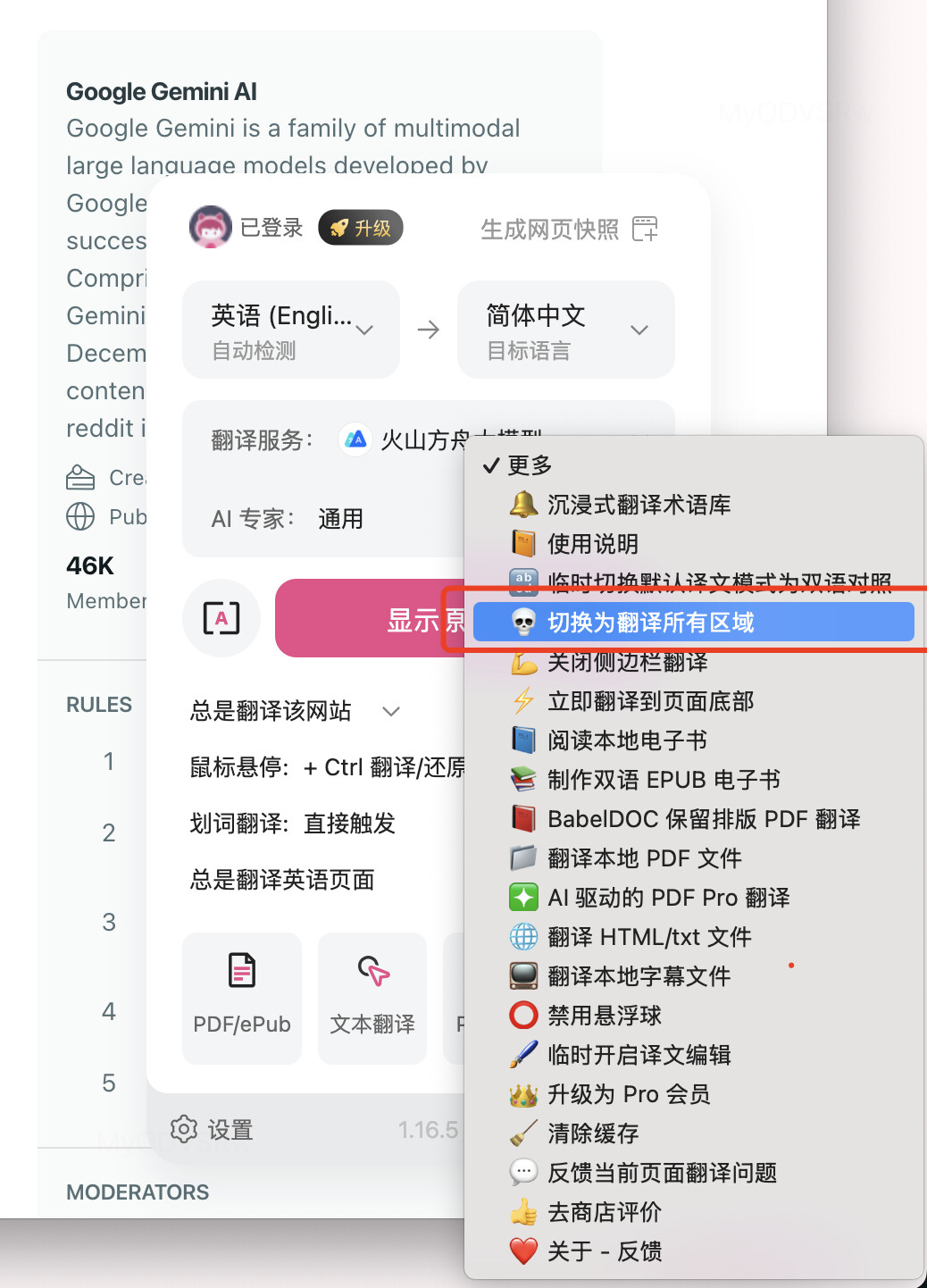Open the target language 简体中文 dropdown
This screenshot has height=1288, width=927.
(x=566, y=330)
